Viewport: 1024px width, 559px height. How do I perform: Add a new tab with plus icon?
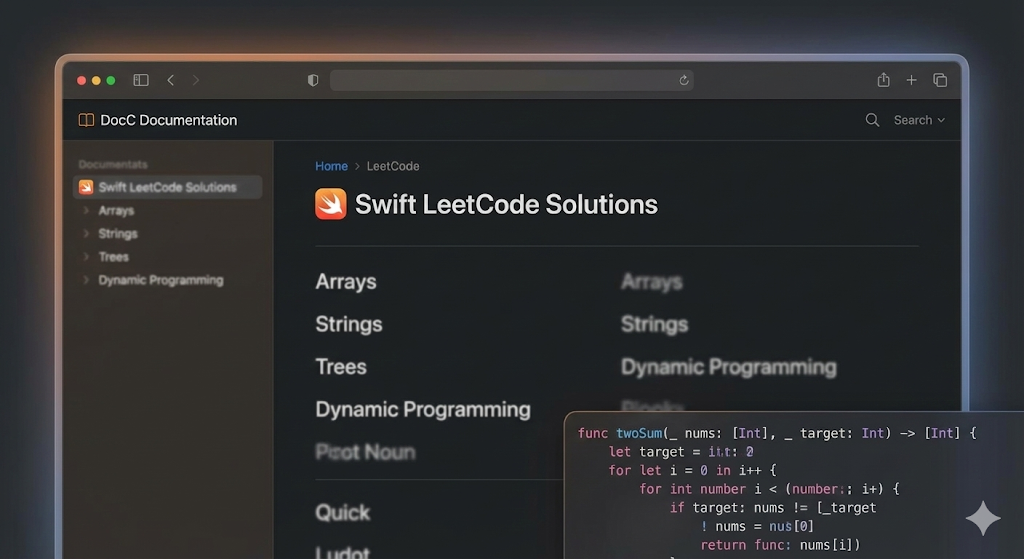pos(912,80)
